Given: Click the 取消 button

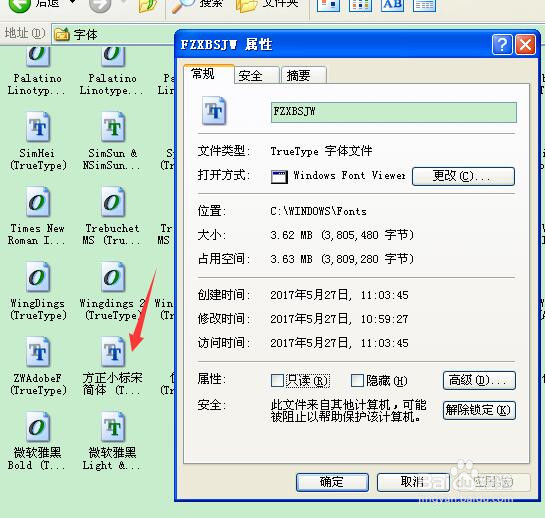Looking at the screenshot, I should [x=413, y=482].
